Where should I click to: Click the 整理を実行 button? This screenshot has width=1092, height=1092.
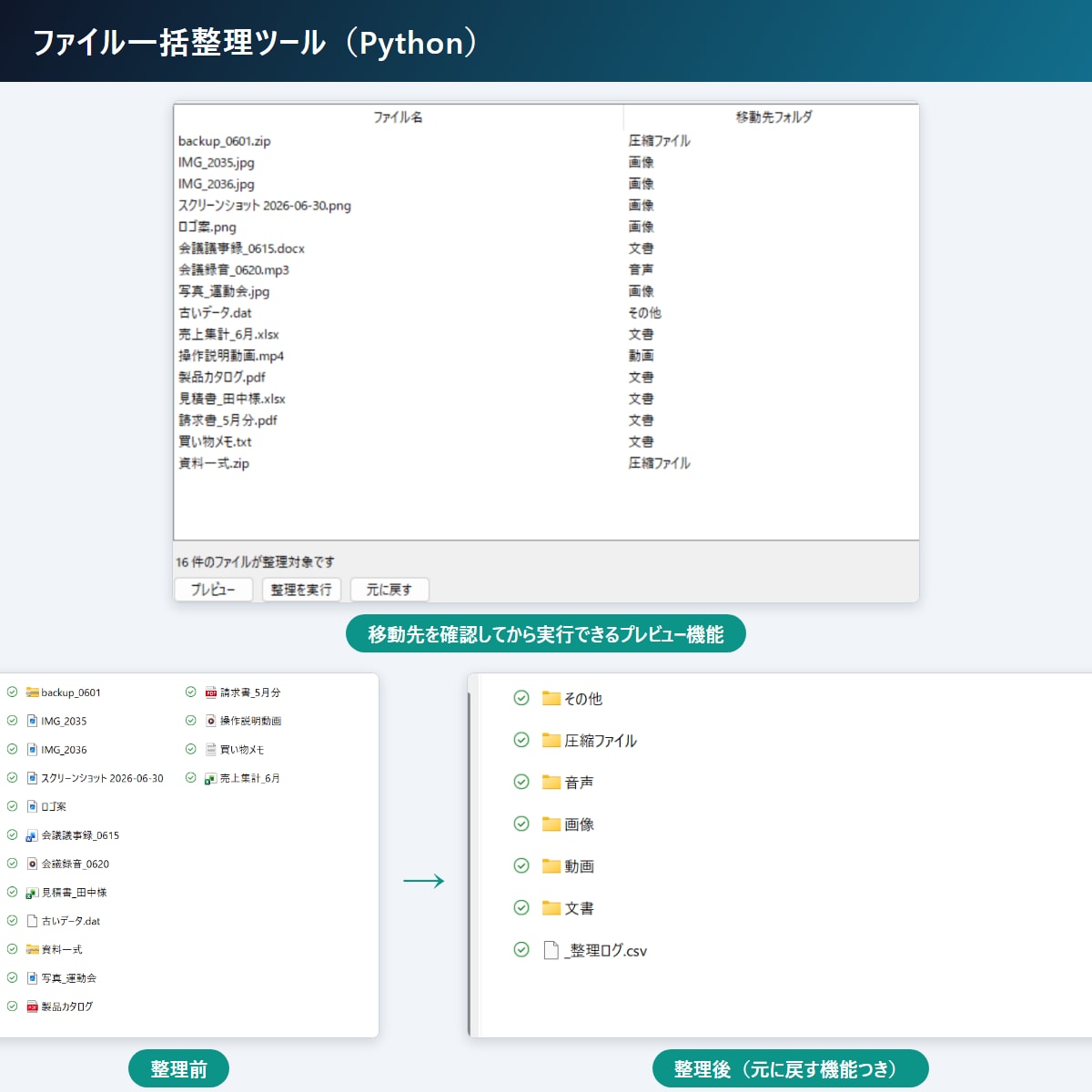(301, 590)
